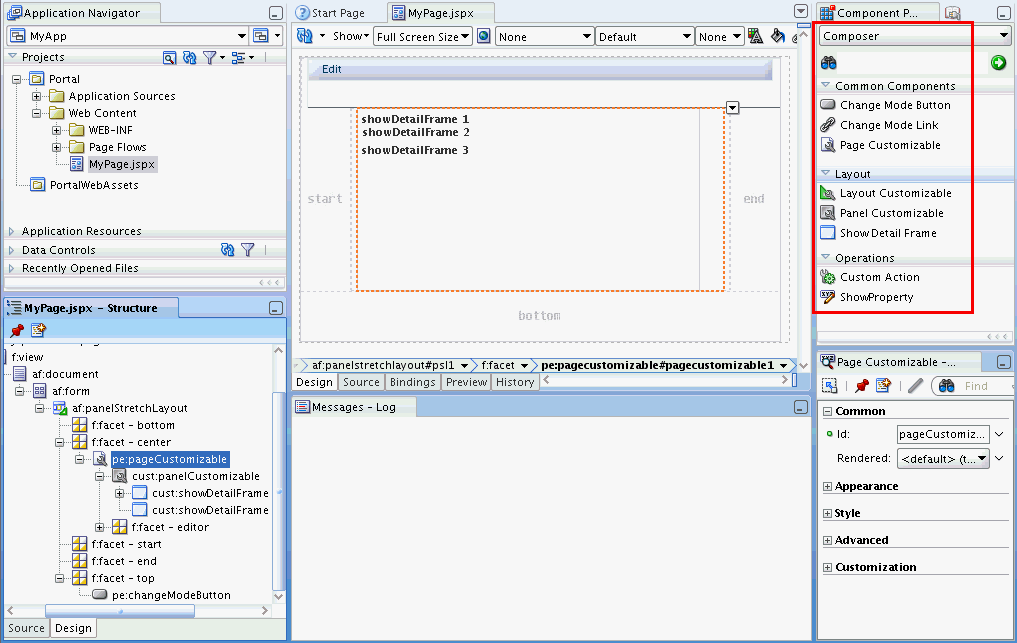Expand the Application Resources section
1017x643 pixels.
pos(11,231)
